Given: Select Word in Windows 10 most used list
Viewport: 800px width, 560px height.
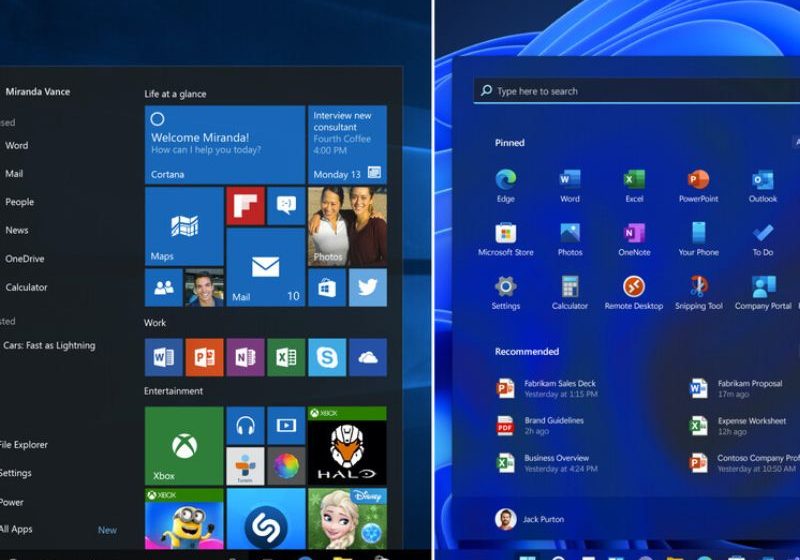Looking at the screenshot, I should click(x=16, y=145).
